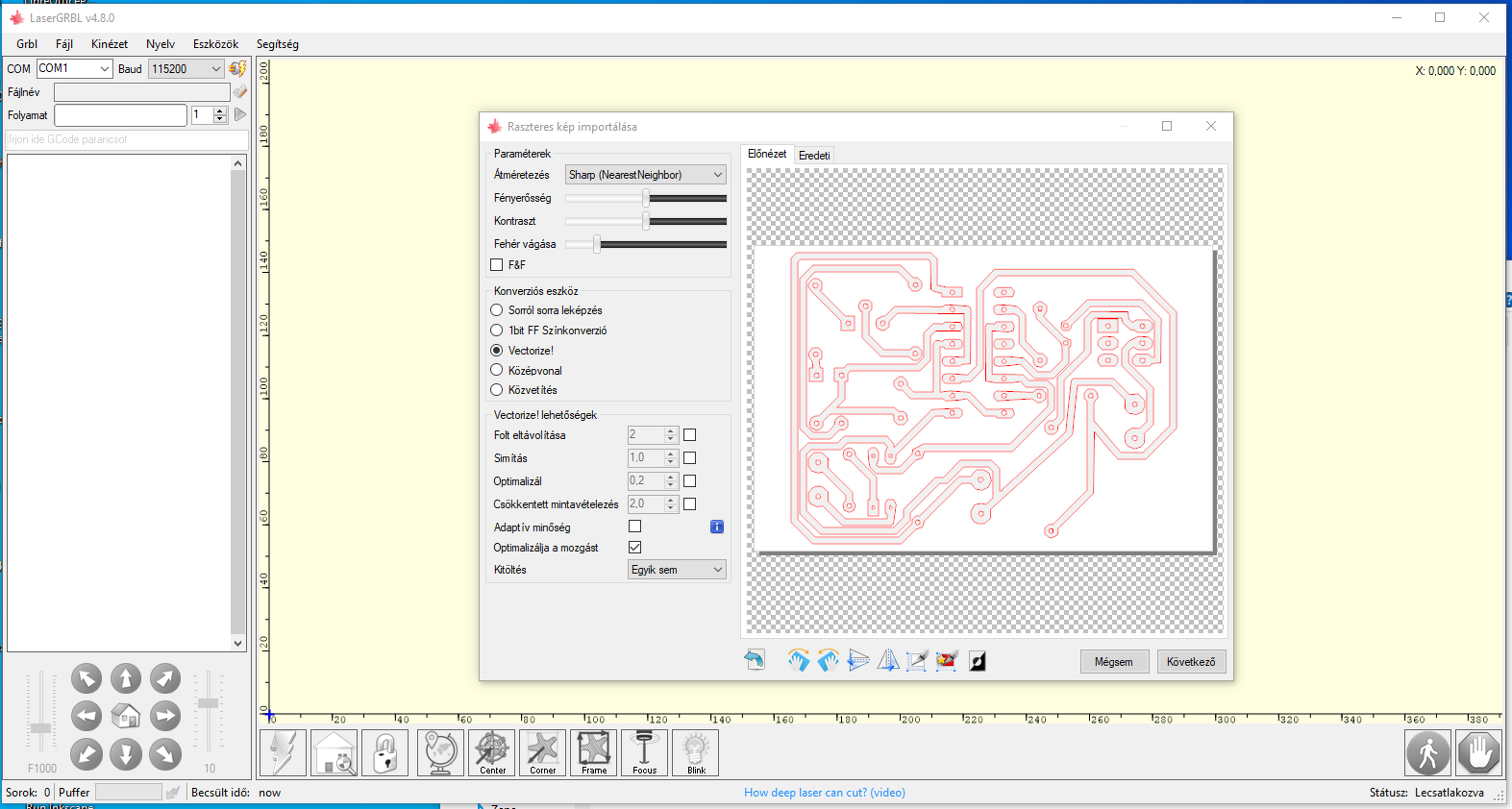
Task: Click the homing house with magnifier icon
Action: [x=335, y=752]
